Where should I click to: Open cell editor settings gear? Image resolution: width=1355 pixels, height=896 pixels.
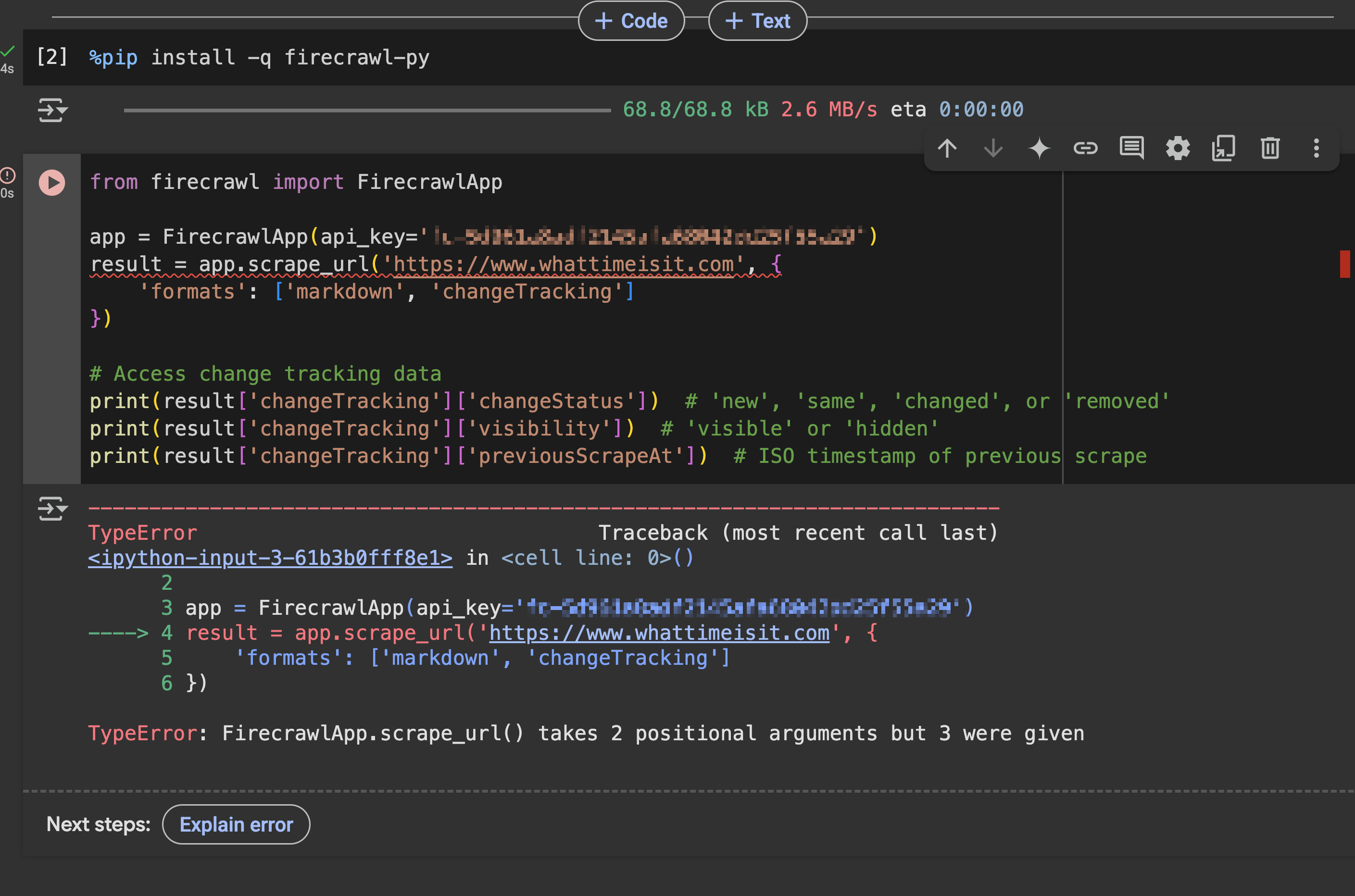tap(1177, 149)
